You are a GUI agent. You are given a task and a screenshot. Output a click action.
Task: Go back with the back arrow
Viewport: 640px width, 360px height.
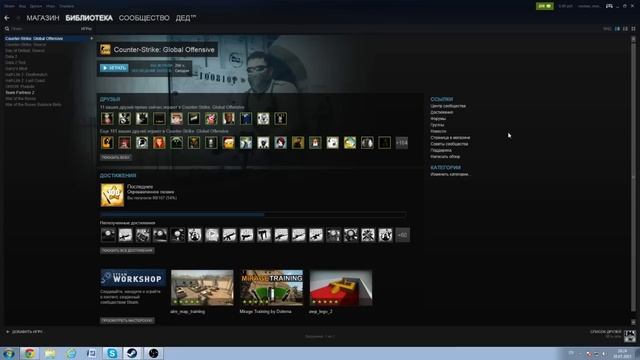7,18
